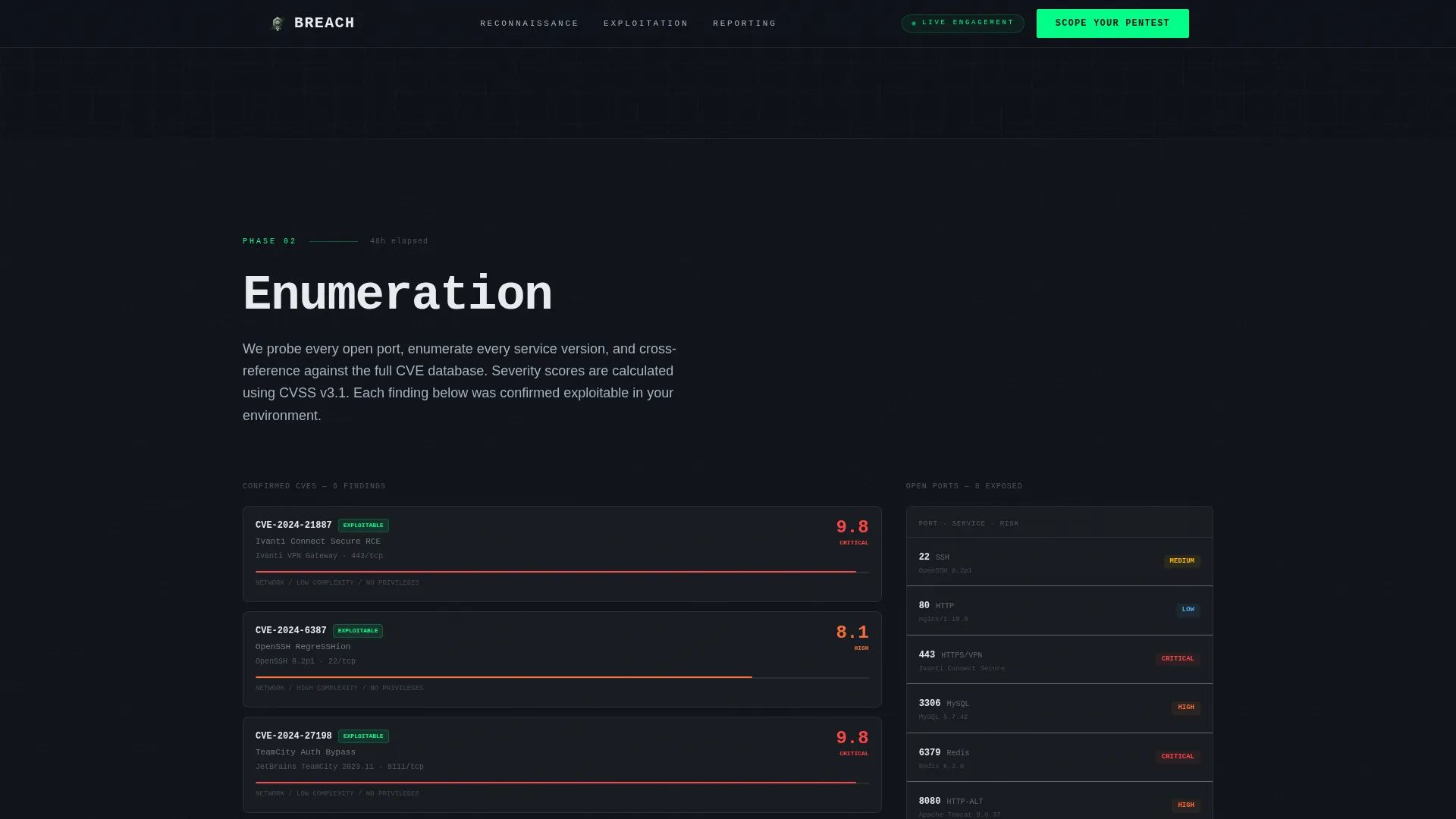Click OpenSSH RegreSSHion title

tap(303, 647)
